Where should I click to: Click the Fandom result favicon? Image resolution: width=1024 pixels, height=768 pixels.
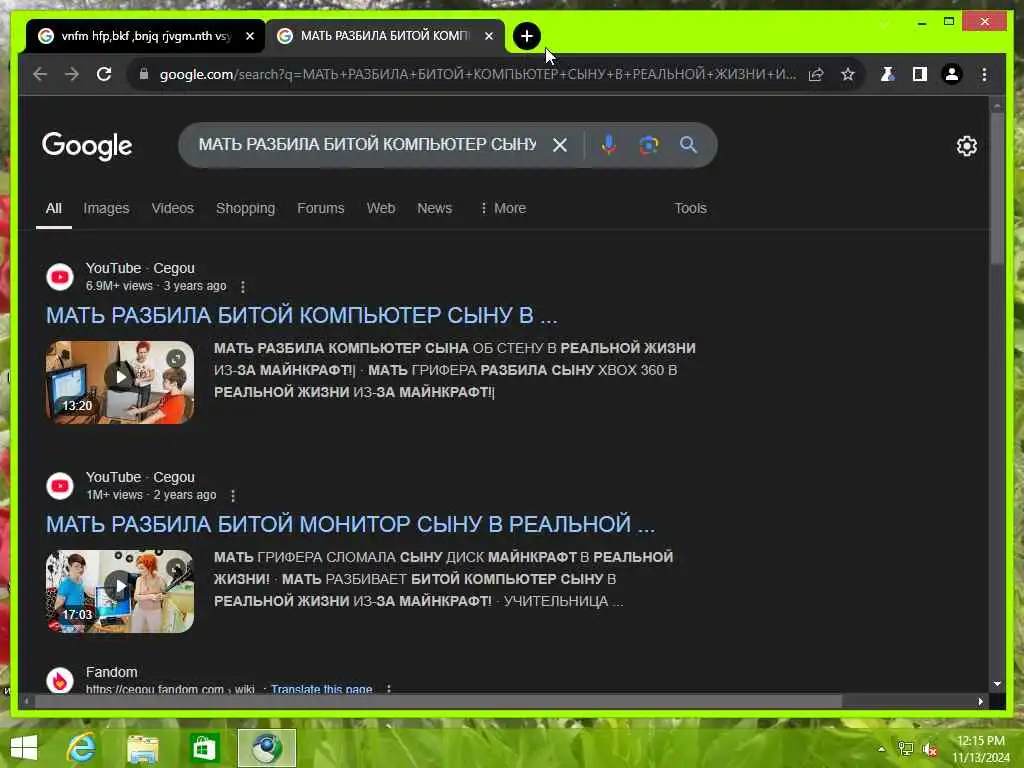[x=60, y=680]
